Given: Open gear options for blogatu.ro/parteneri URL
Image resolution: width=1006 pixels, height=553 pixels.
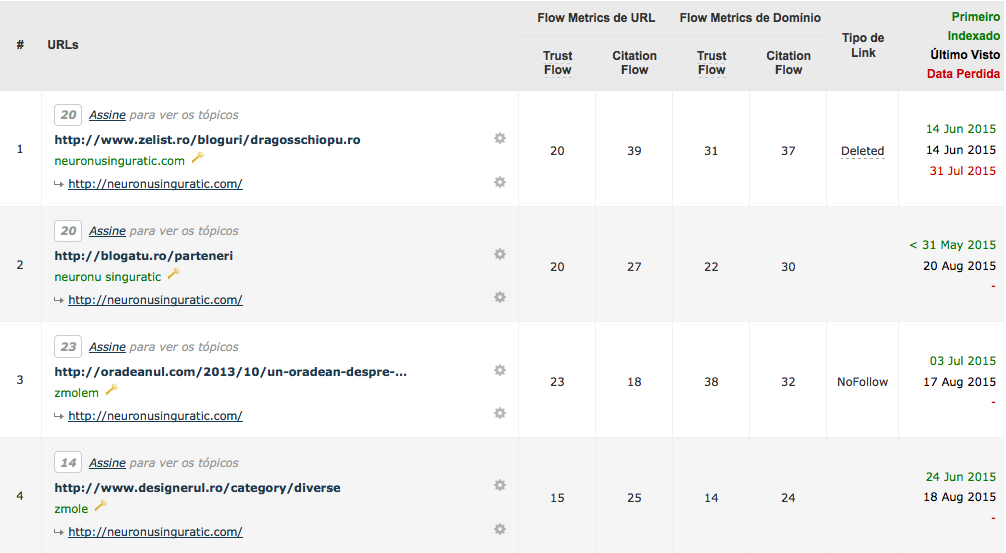Looking at the screenshot, I should [x=500, y=254].
